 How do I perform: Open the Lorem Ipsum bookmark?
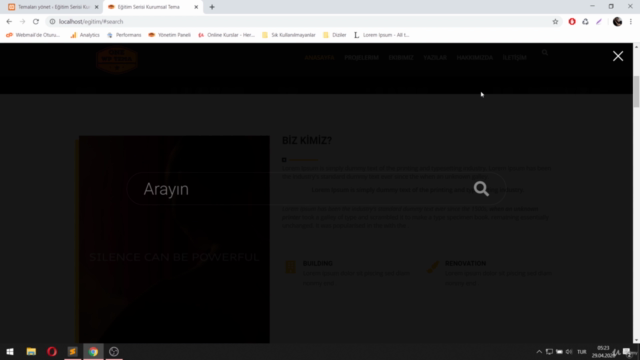381,35
